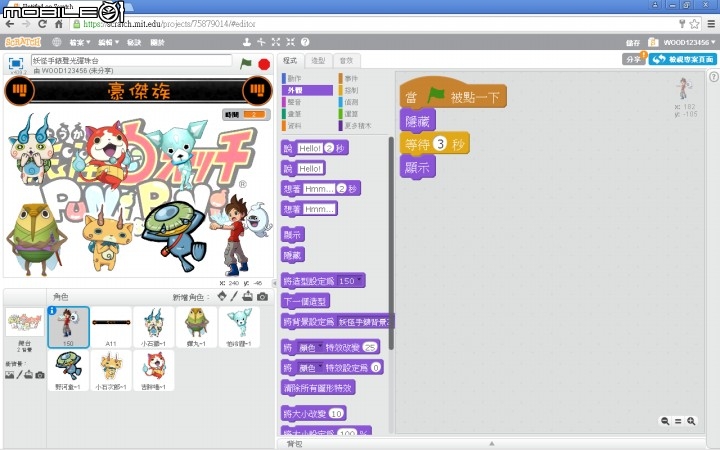Choose new backdrop from library
Image resolution: width=720 pixels, height=450 pixels.
9,375
